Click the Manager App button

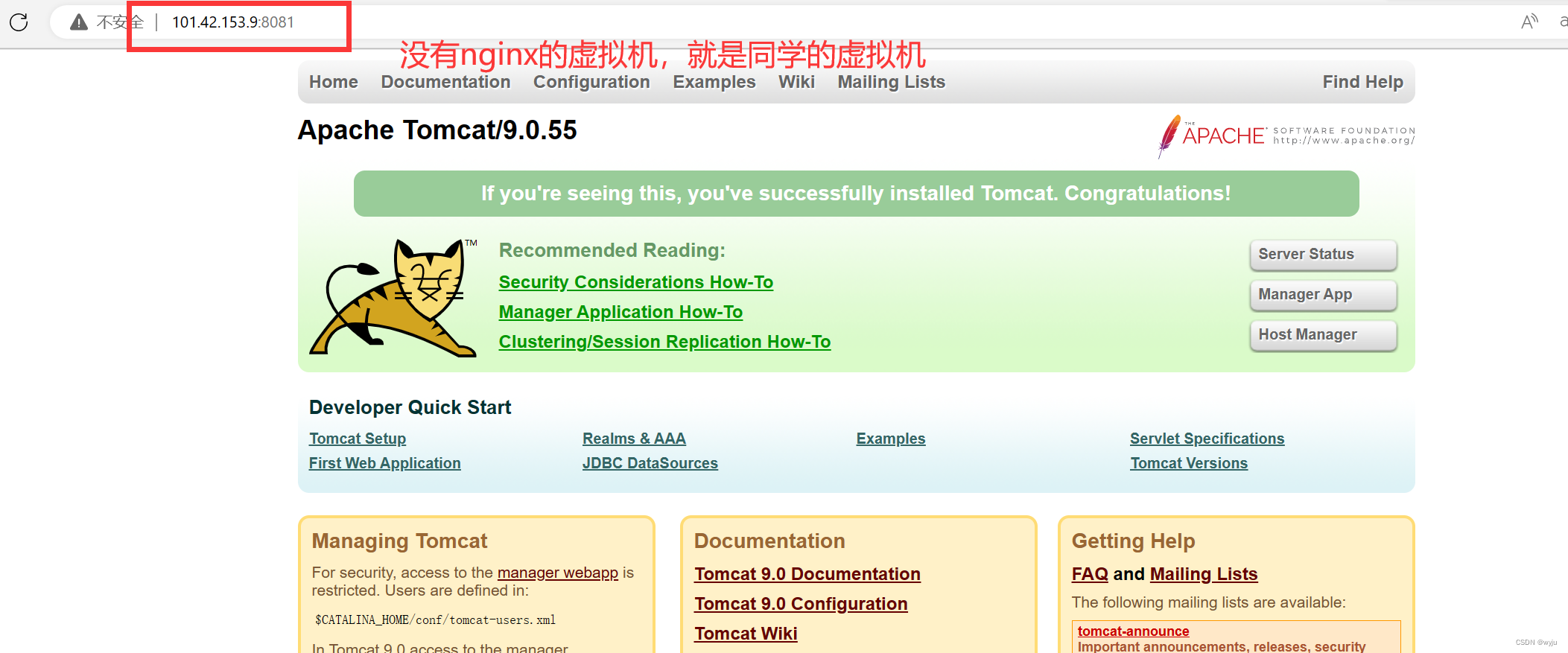1323,295
